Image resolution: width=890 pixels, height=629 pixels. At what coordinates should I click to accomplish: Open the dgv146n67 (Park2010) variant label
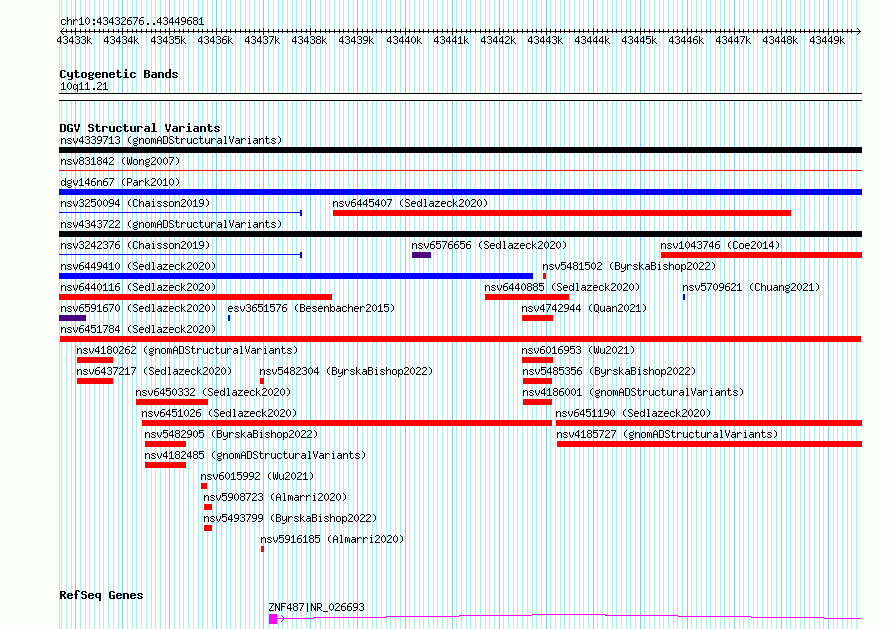pos(120,182)
